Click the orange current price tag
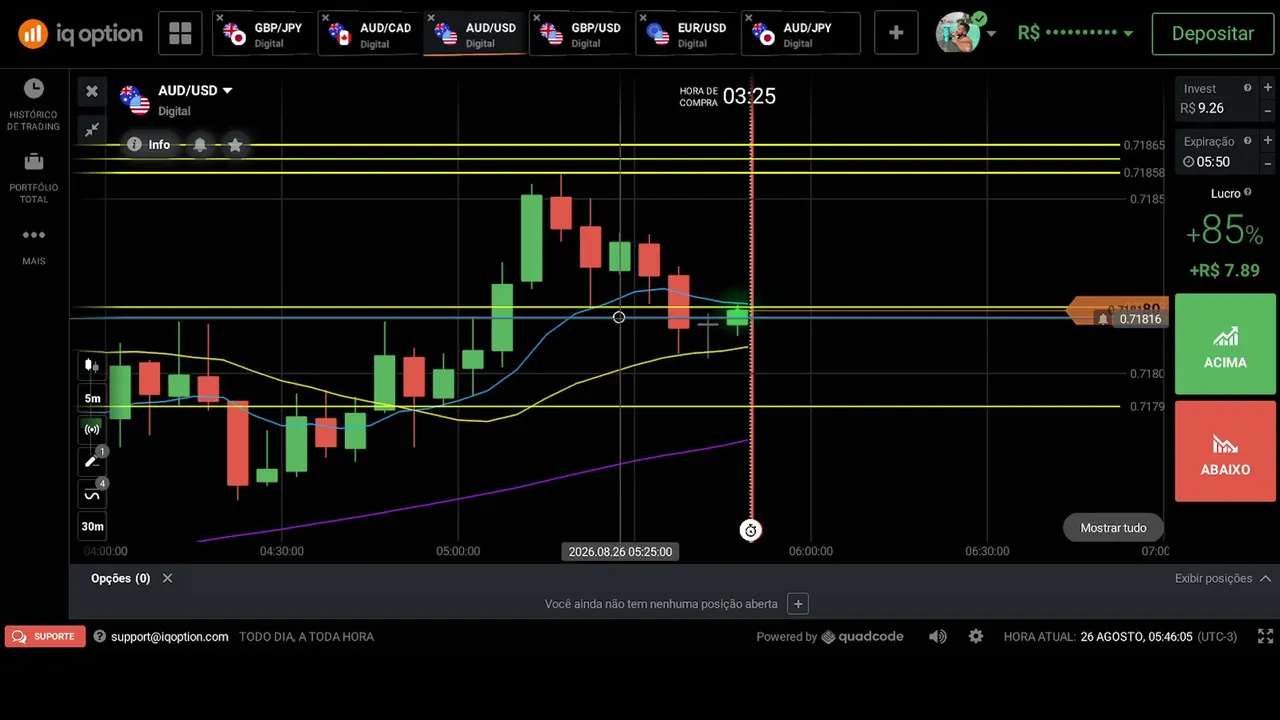1280x720 pixels. click(x=1115, y=310)
